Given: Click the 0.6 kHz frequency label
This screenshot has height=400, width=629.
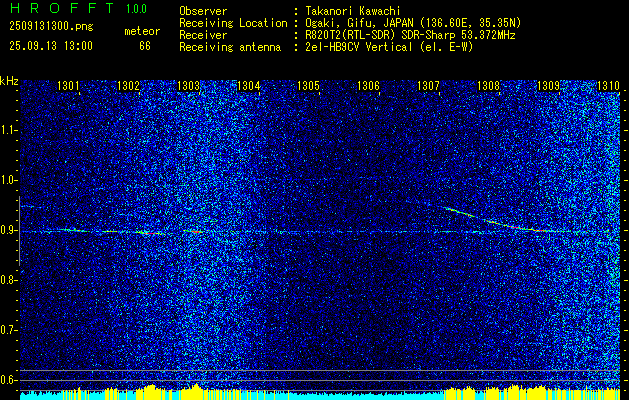Looking at the screenshot, I should [x=8, y=380].
